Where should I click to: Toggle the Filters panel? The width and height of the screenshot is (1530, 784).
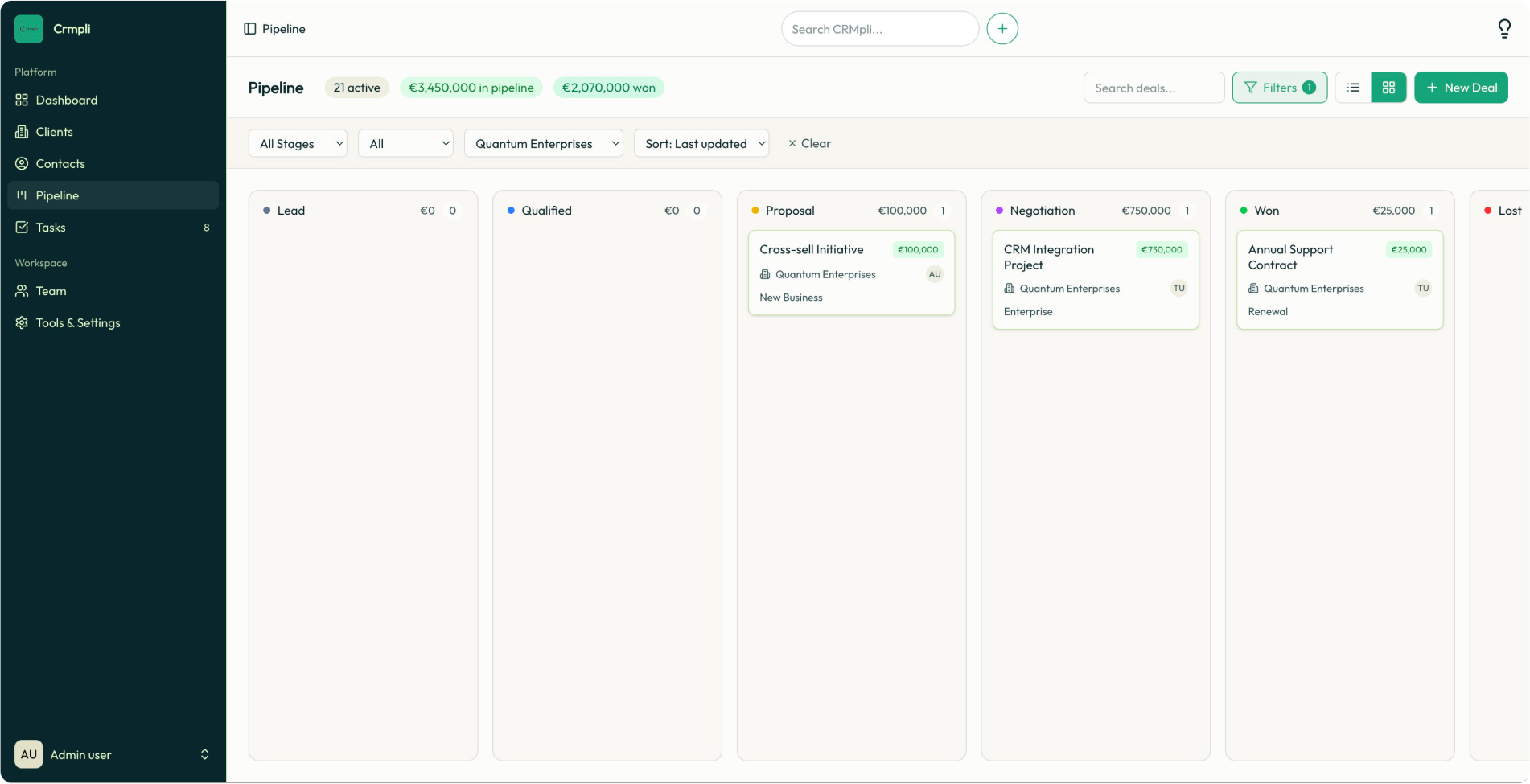click(1279, 87)
